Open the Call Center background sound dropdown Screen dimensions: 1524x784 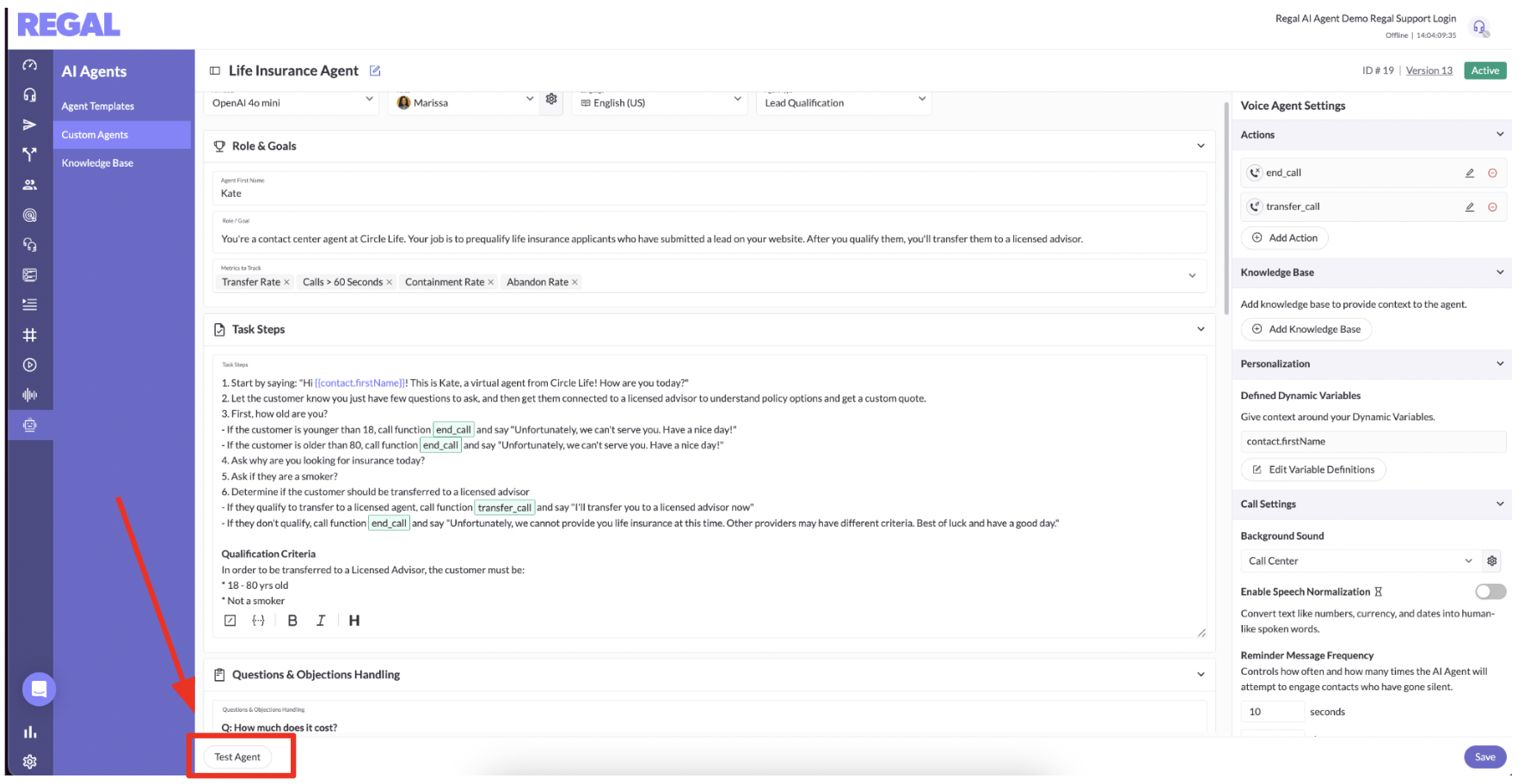(1361, 560)
